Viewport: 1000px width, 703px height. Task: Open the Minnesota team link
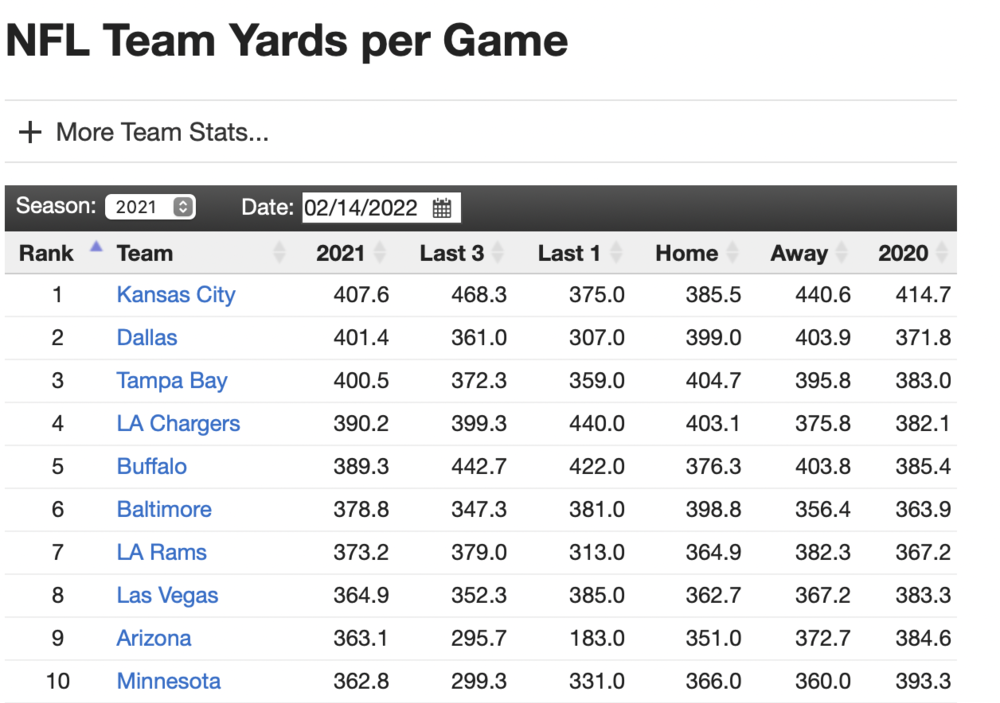point(169,682)
